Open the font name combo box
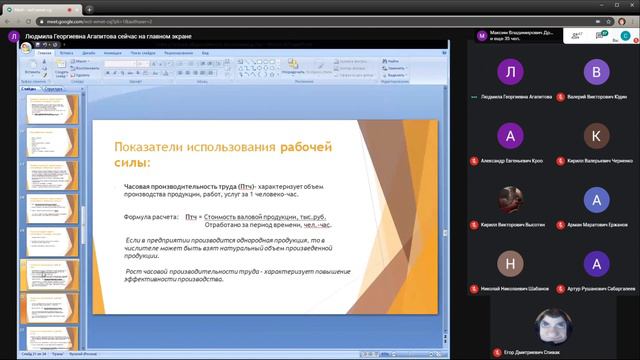640x360 pixels. tap(120, 64)
